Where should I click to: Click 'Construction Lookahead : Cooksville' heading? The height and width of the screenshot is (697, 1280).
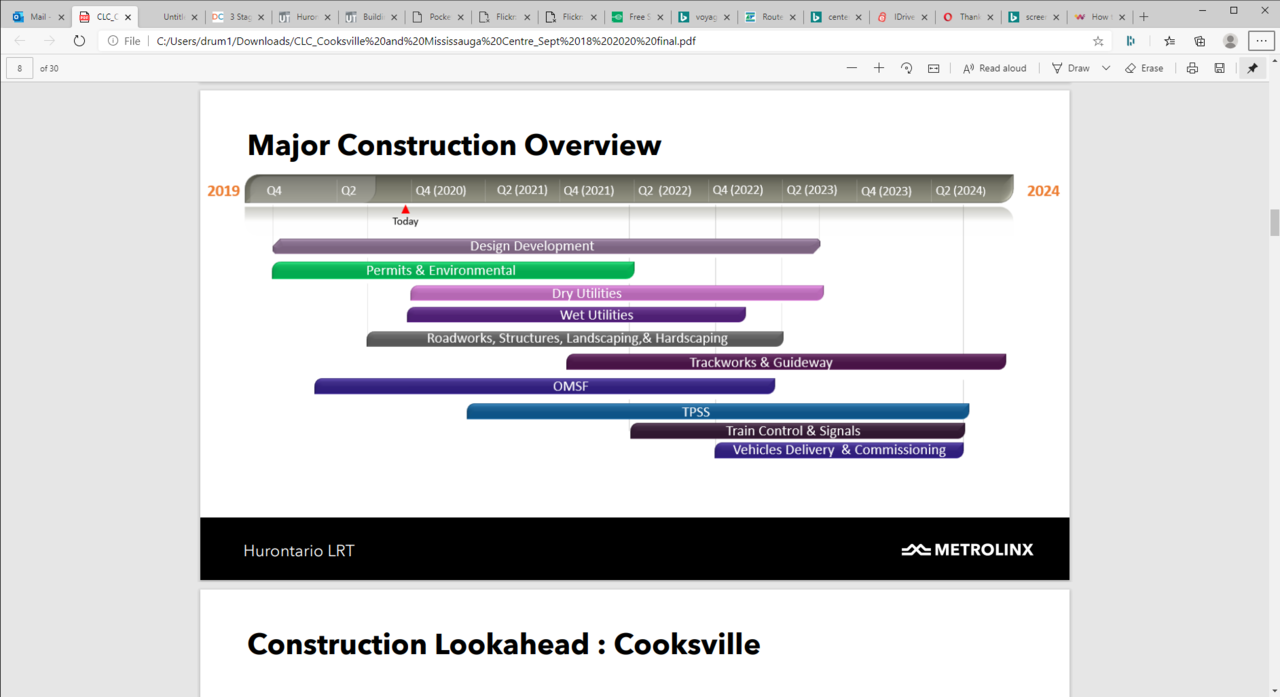(503, 644)
